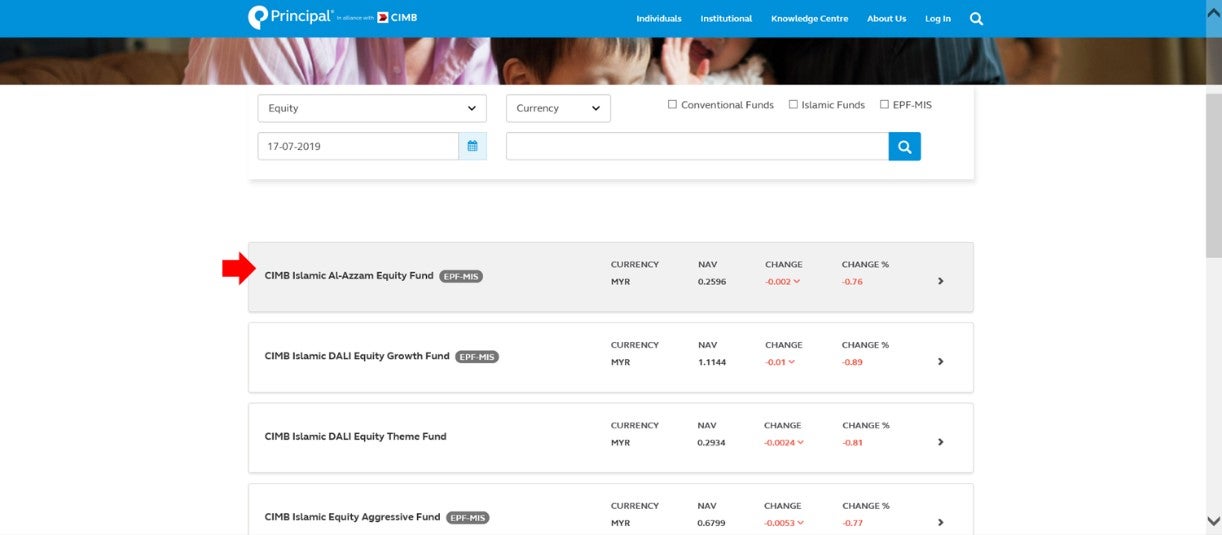This screenshot has width=1222, height=535.
Task: Open the header search magnifier icon
Action: 977,18
